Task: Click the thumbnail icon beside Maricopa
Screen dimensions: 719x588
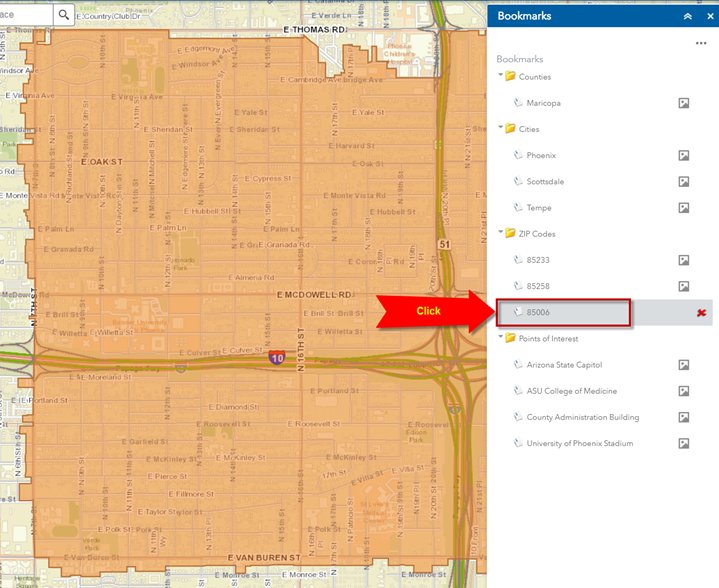Action: (x=684, y=103)
